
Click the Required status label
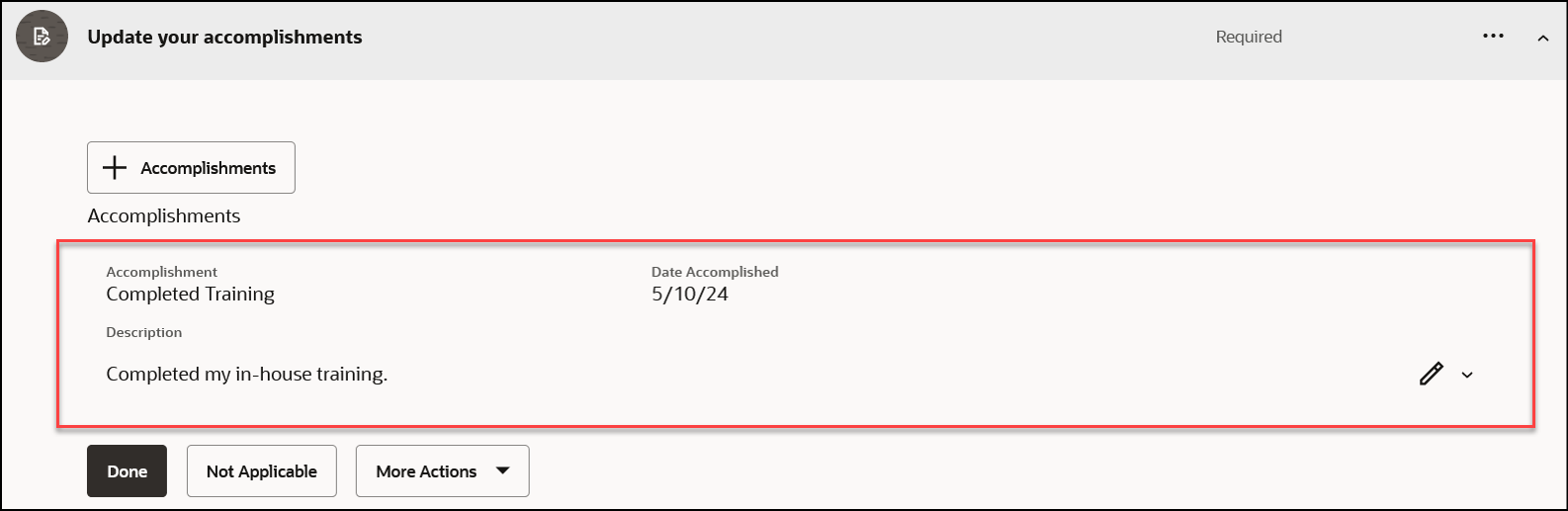[1249, 37]
